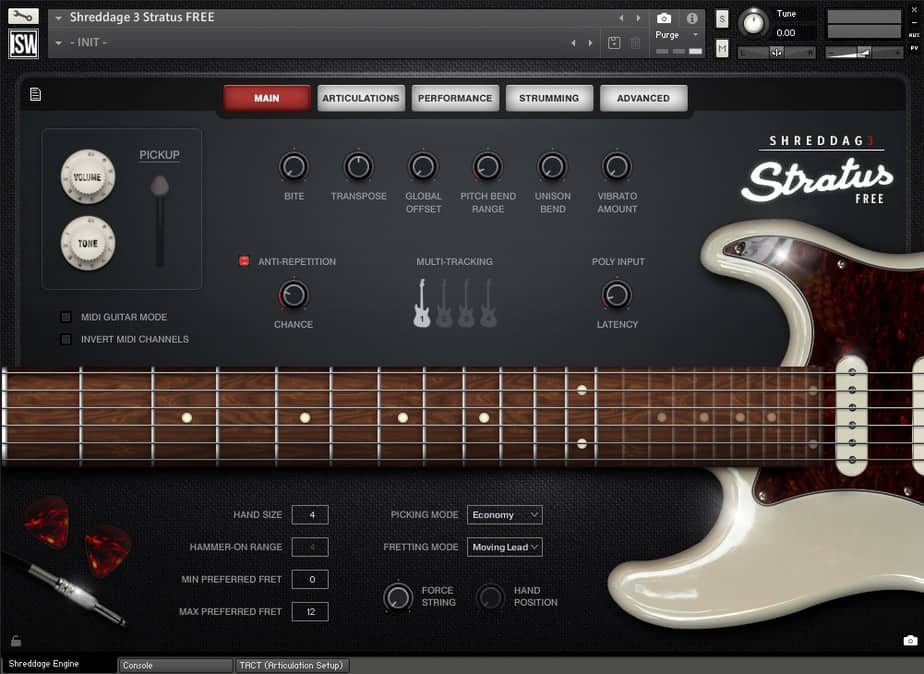Open the Console script tab
924x674 pixels.
coord(175,665)
